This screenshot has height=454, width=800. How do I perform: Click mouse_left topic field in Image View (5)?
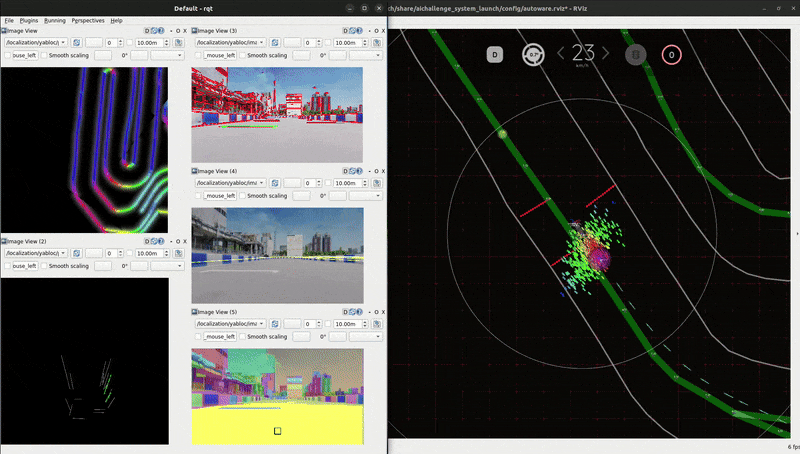[x=220, y=336]
